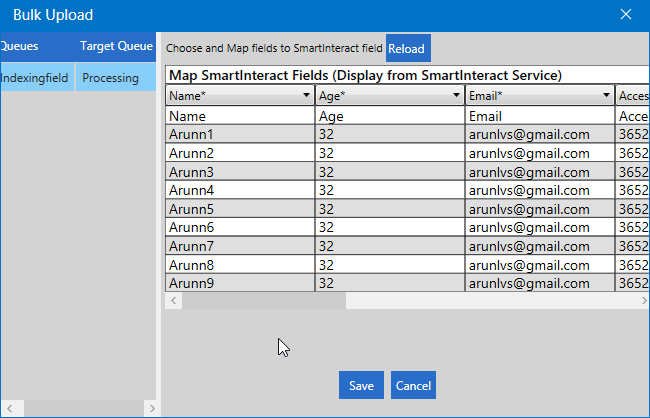
Task: Close the Bulk Upload dialog
Action: (x=626, y=15)
